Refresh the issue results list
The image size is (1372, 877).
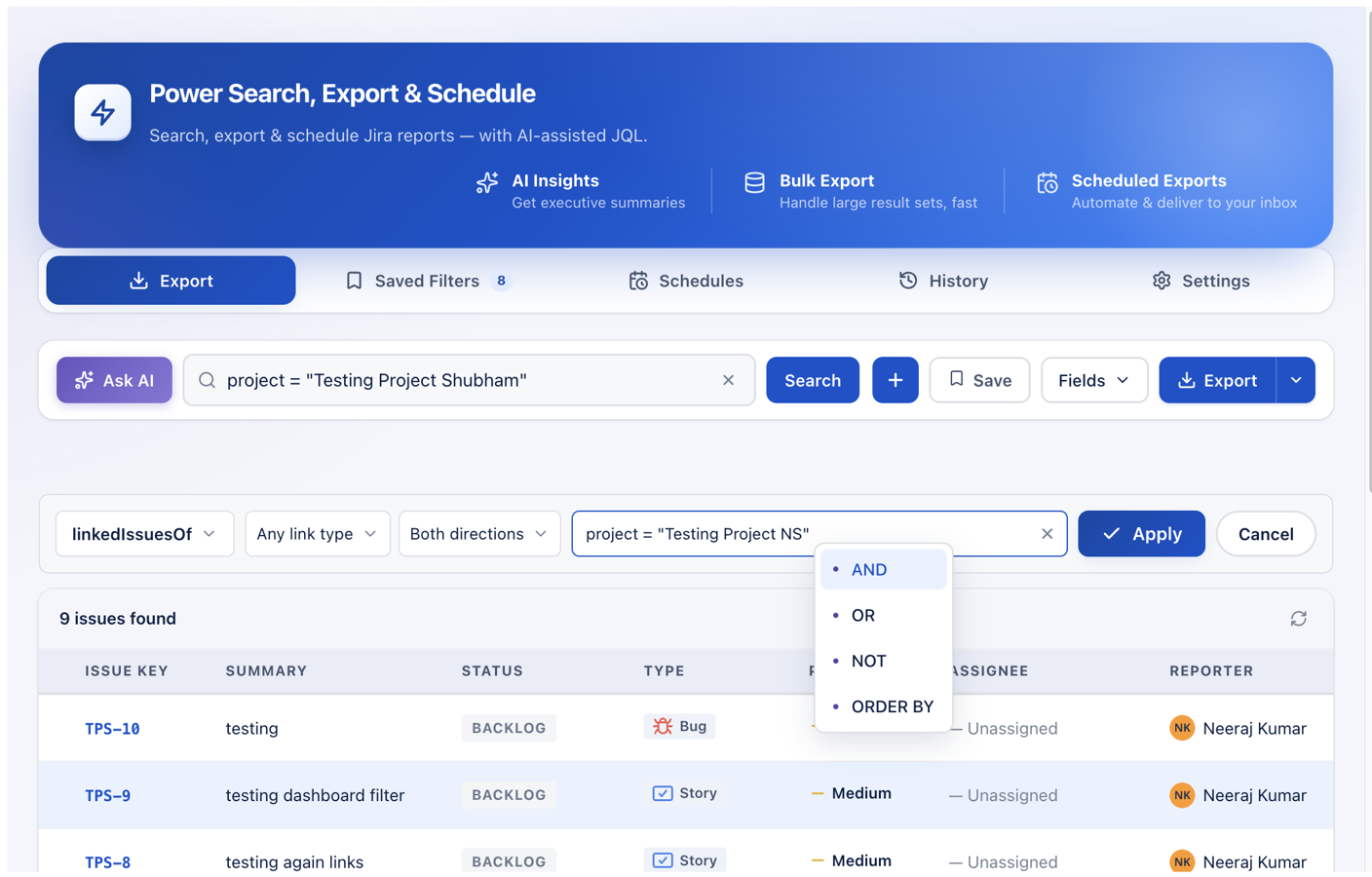tap(1298, 619)
